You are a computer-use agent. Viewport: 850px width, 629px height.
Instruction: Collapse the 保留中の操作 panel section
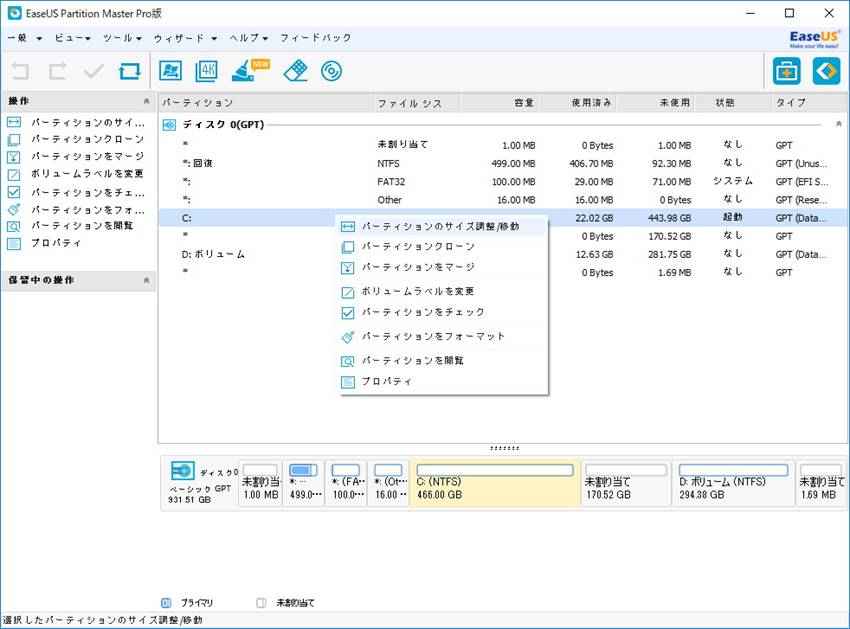click(146, 280)
